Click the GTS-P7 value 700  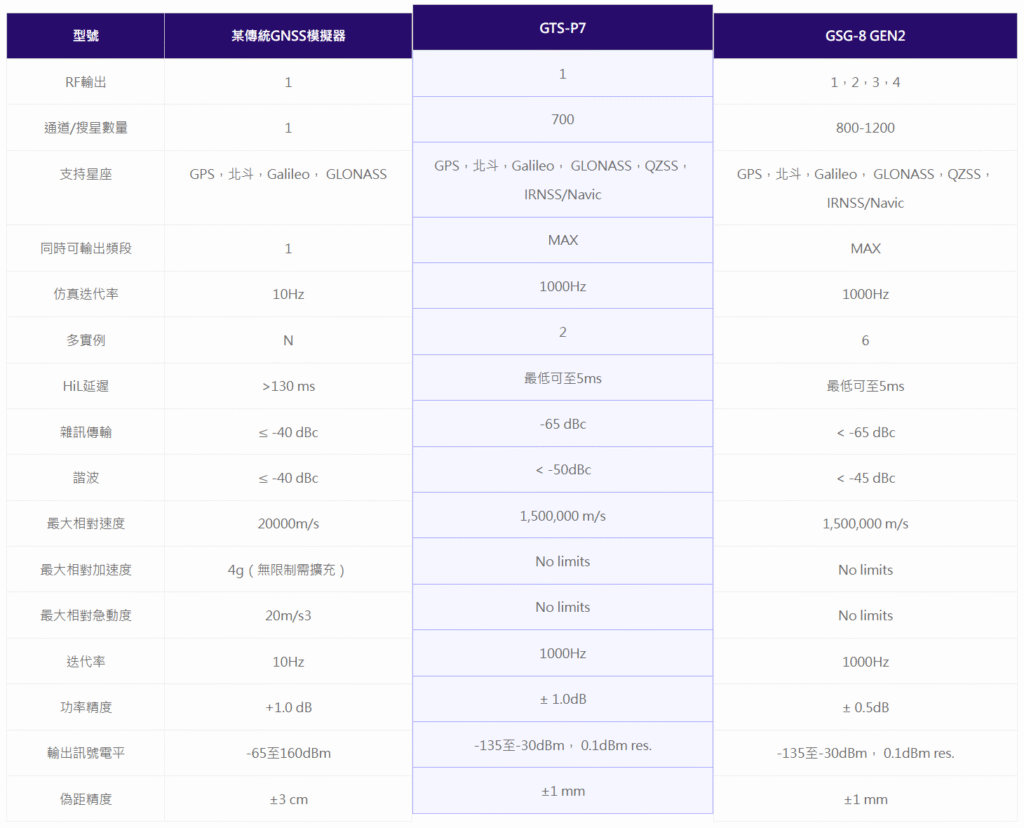point(562,119)
